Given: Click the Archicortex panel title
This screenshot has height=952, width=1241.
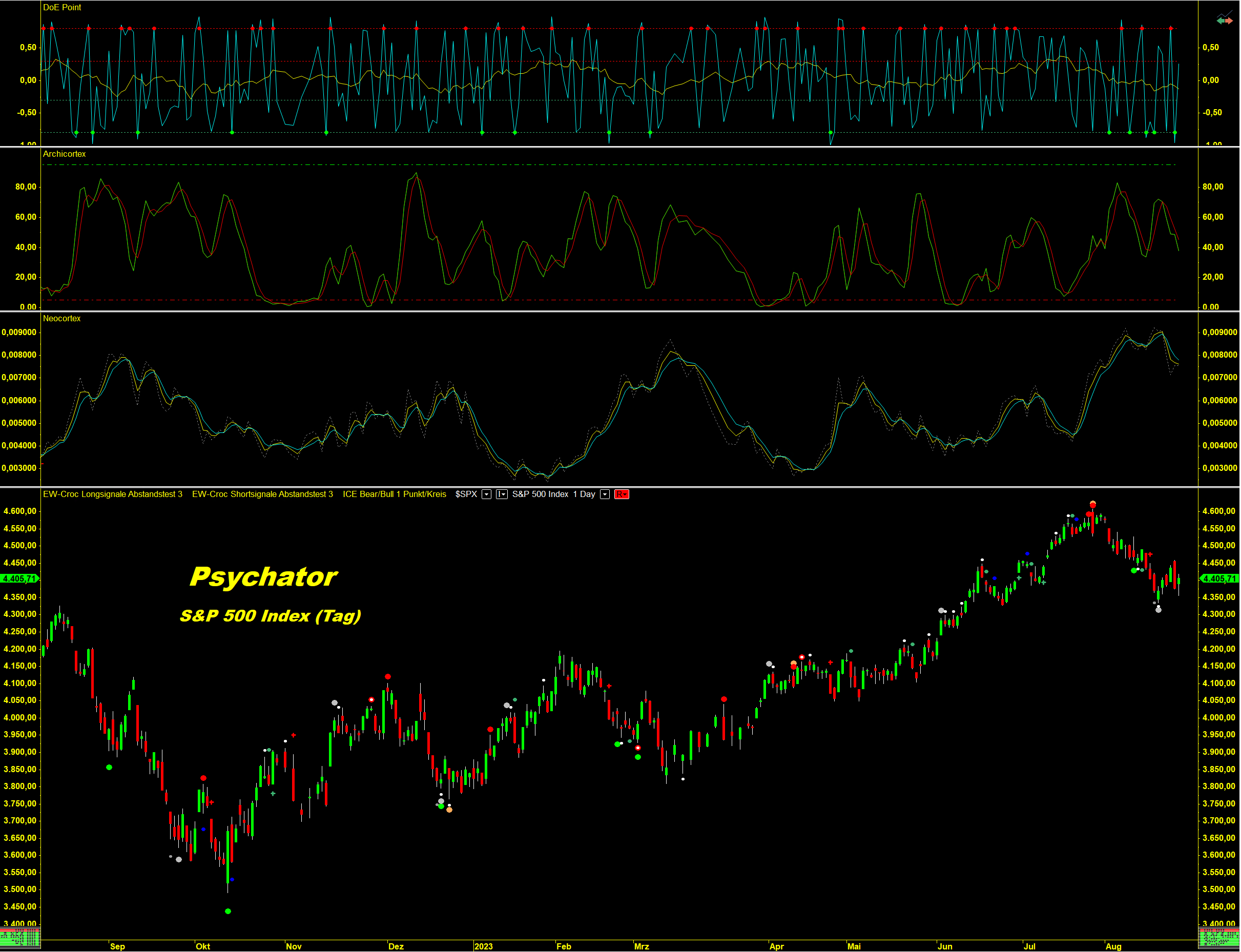Looking at the screenshot, I should point(64,154).
